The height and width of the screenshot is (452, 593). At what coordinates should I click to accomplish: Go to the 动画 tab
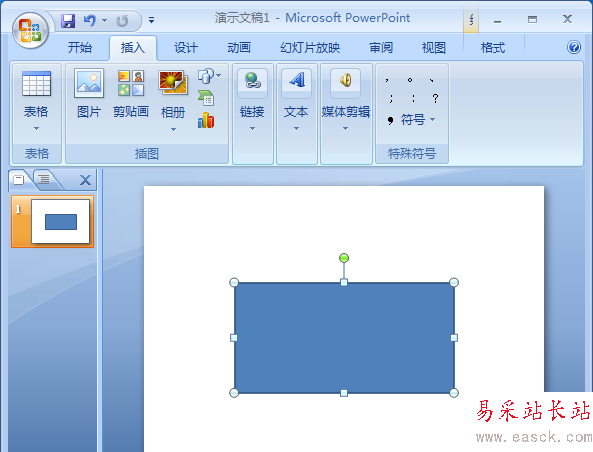tap(239, 48)
